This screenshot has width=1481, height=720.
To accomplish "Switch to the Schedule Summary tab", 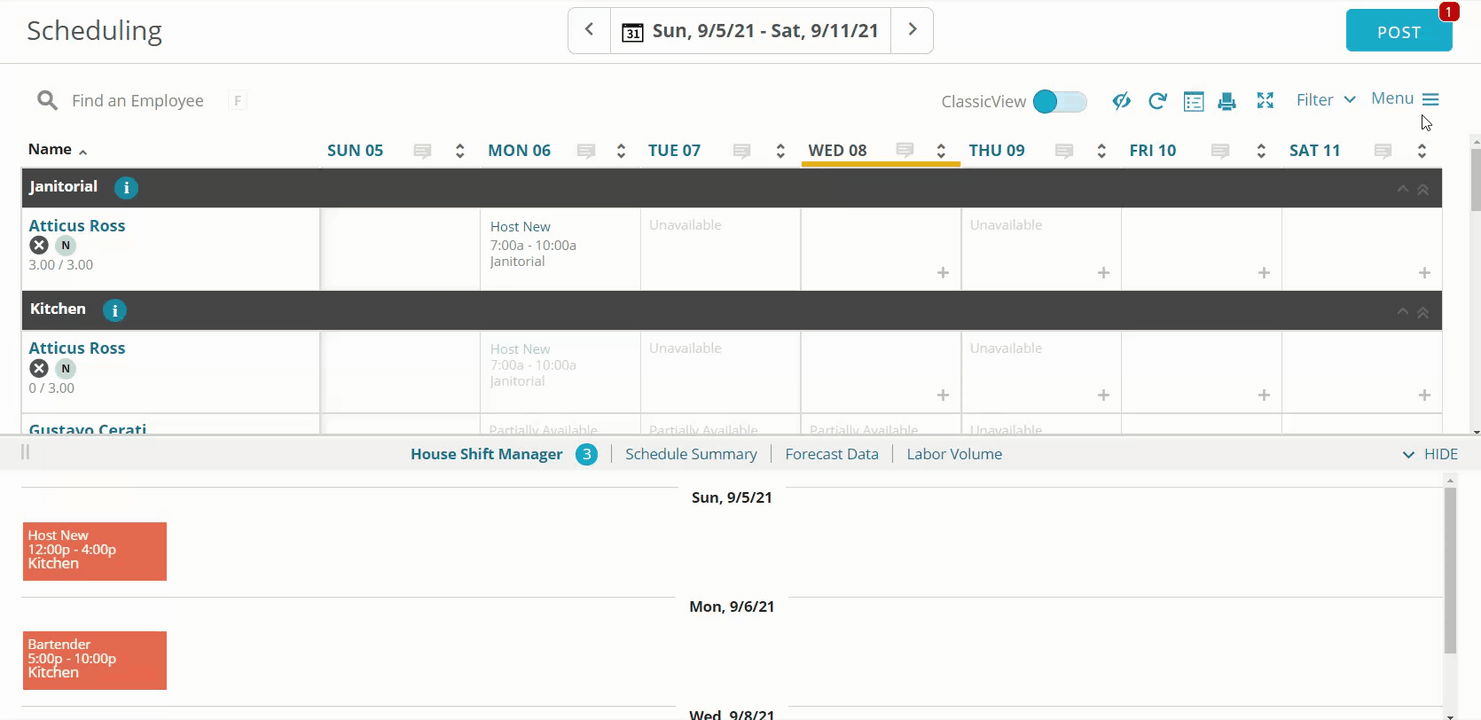I will tap(690, 454).
